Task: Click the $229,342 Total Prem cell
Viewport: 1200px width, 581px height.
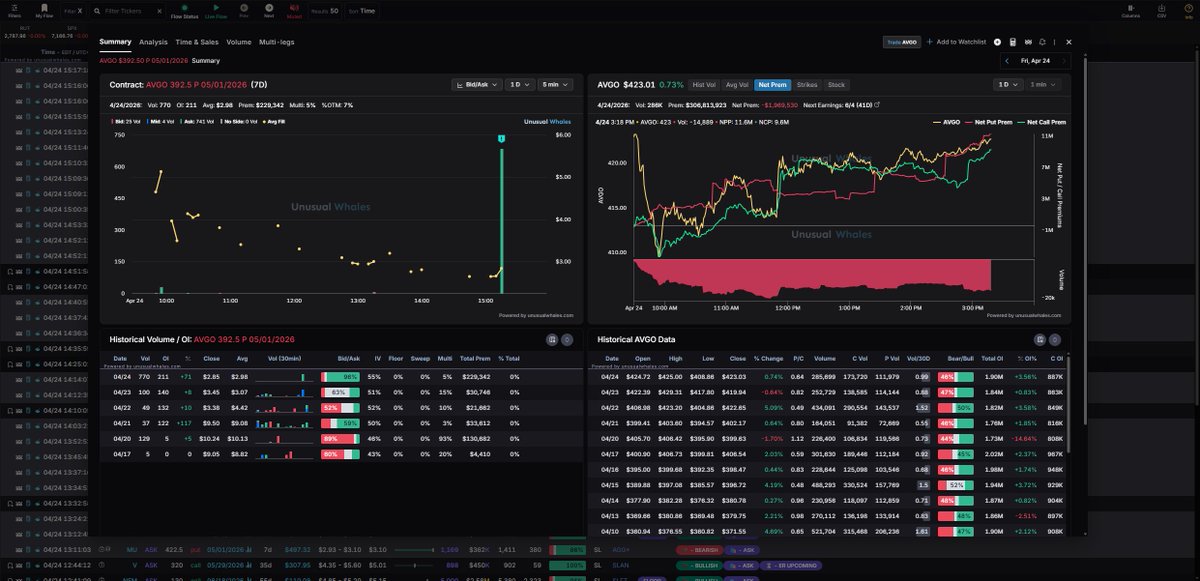Action: pos(475,377)
